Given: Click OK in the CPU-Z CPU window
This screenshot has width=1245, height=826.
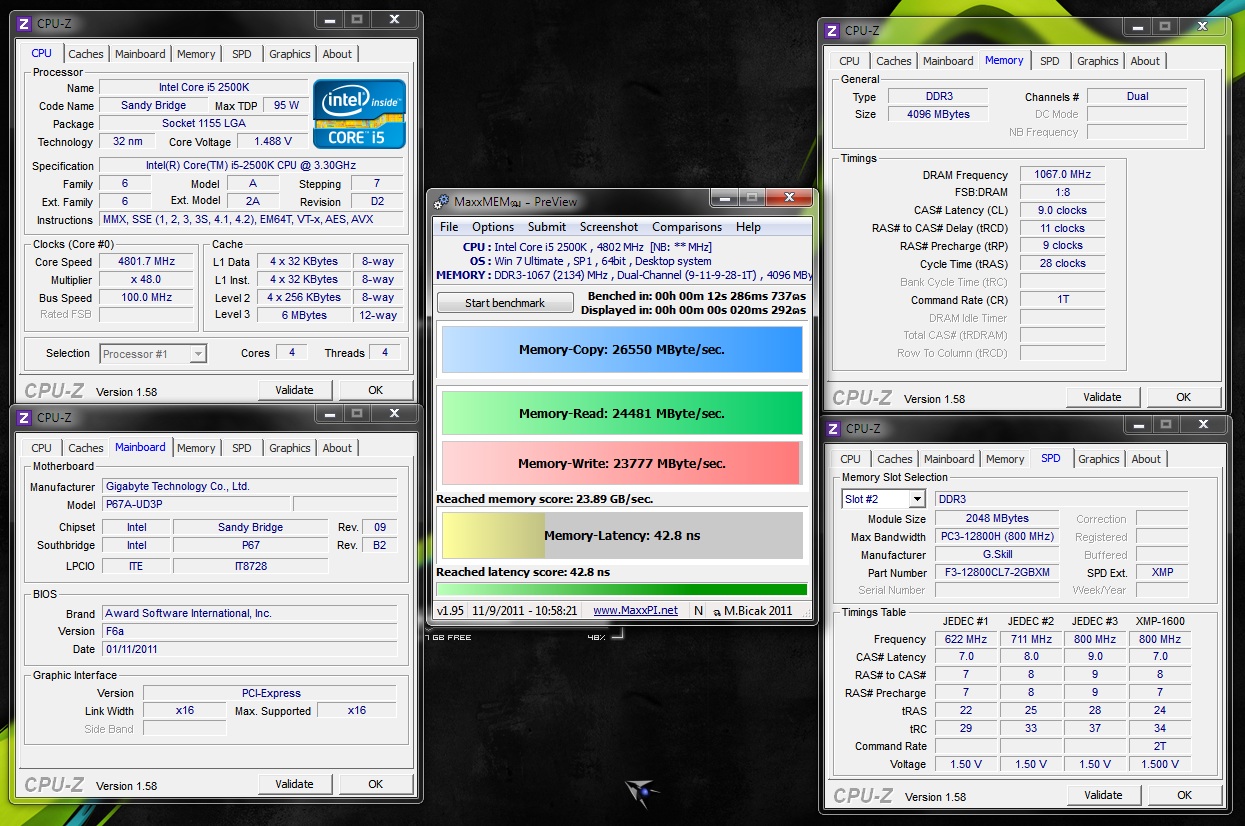Looking at the screenshot, I should pos(376,390).
